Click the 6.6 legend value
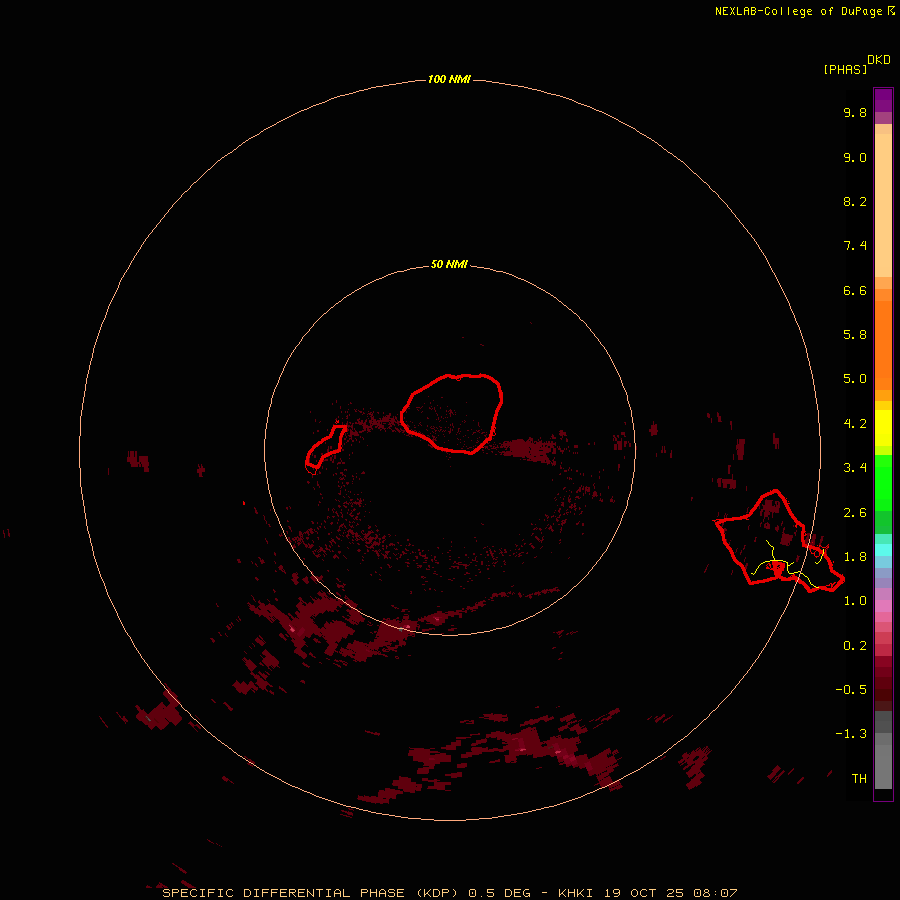 [855, 290]
